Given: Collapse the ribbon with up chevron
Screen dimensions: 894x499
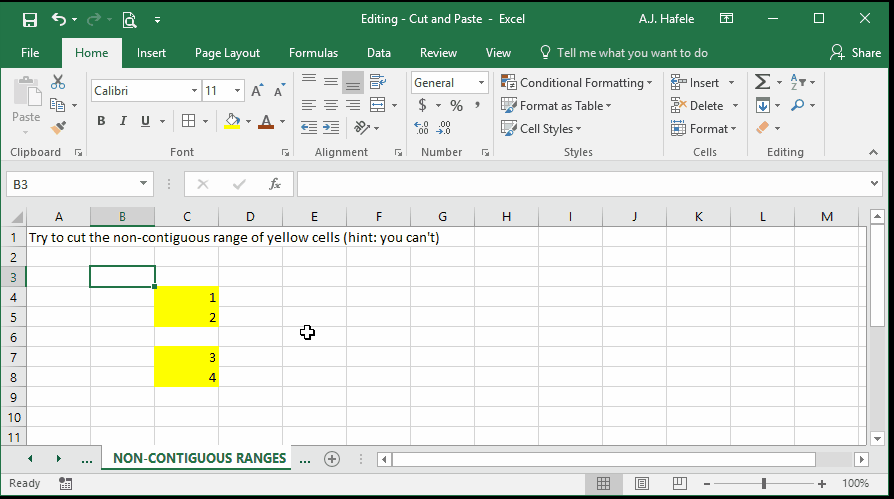Looking at the screenshot, I should 873,152.
